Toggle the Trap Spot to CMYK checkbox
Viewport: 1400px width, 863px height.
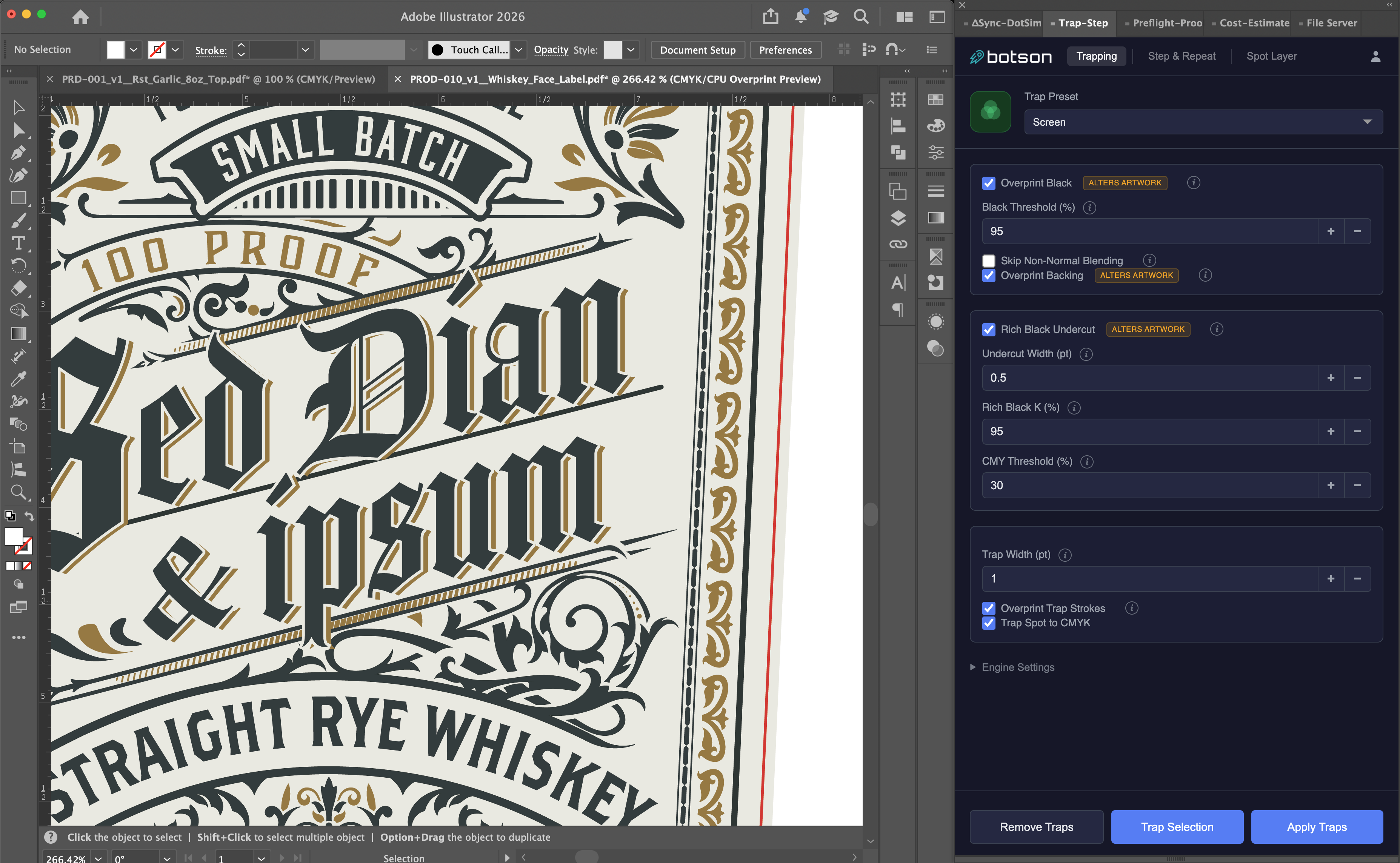(x=989, y=623)
